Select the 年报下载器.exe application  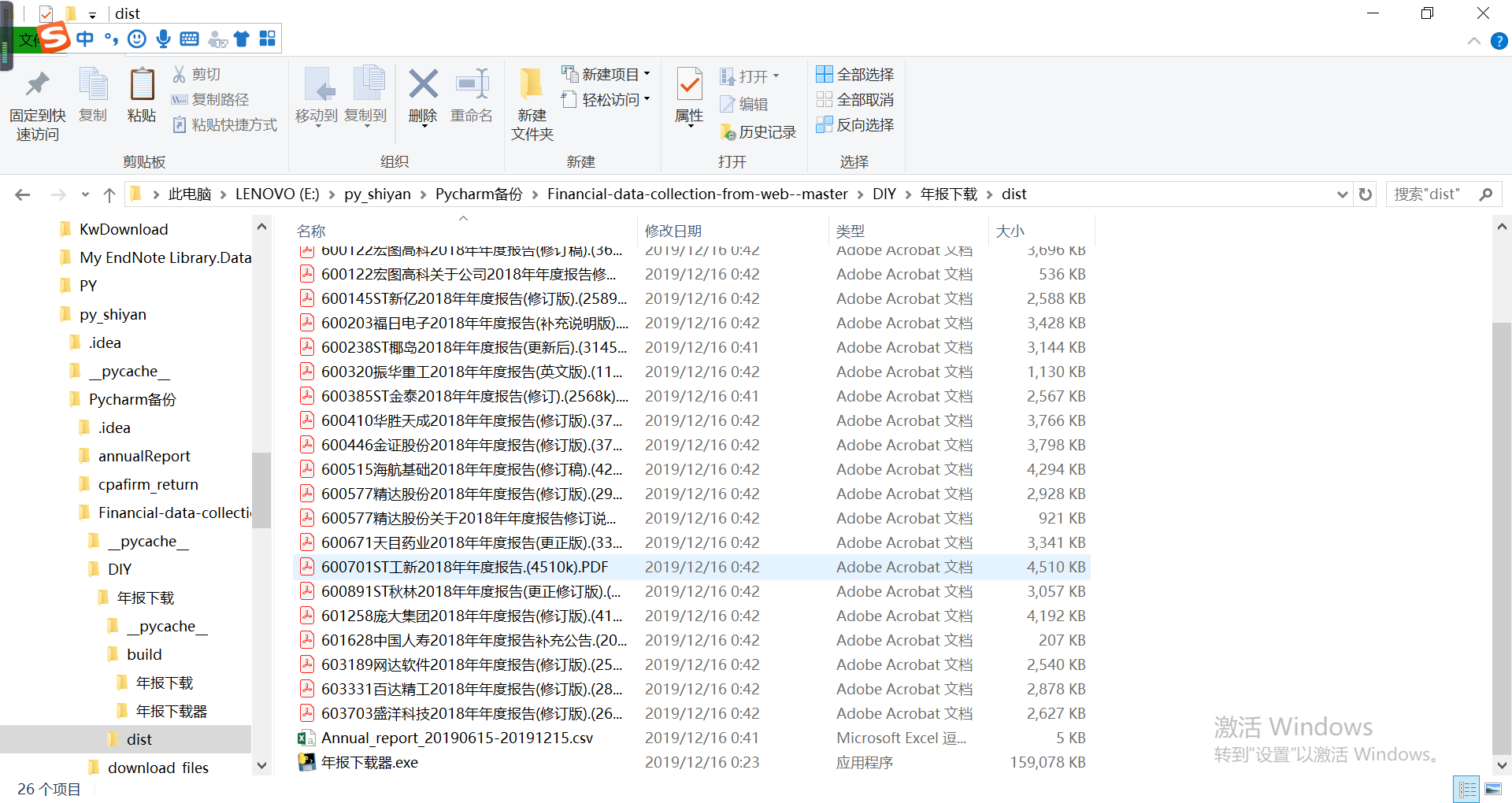pos(691,762)
